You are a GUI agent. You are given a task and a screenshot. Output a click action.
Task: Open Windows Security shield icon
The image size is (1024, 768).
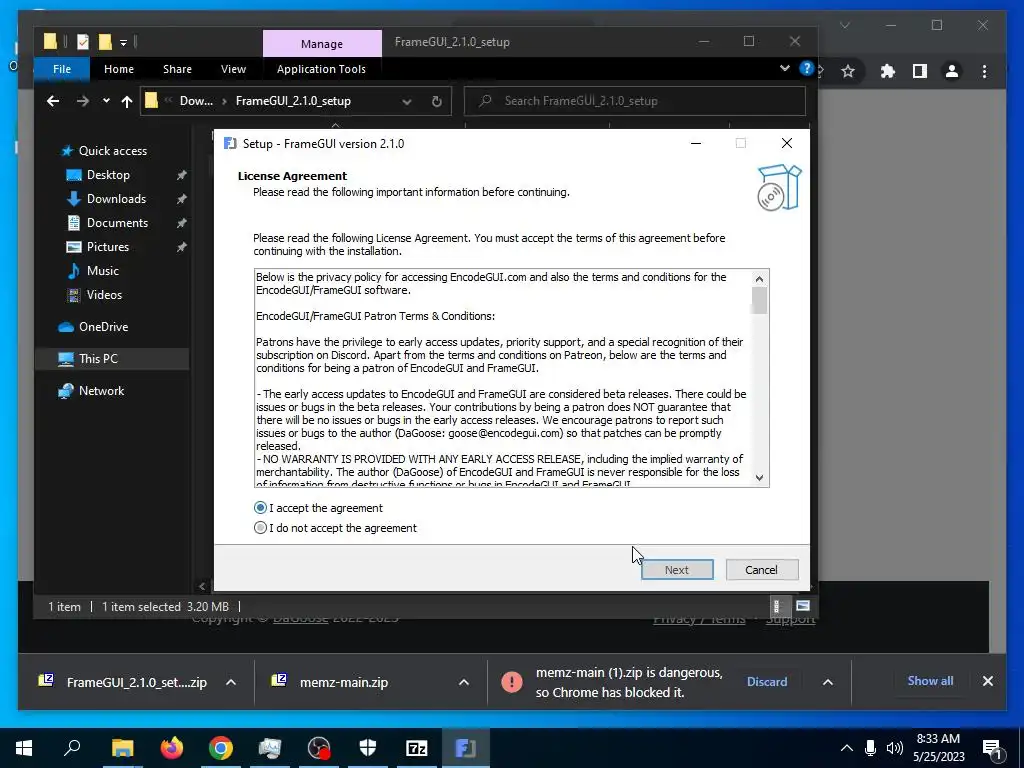(368, 748)
